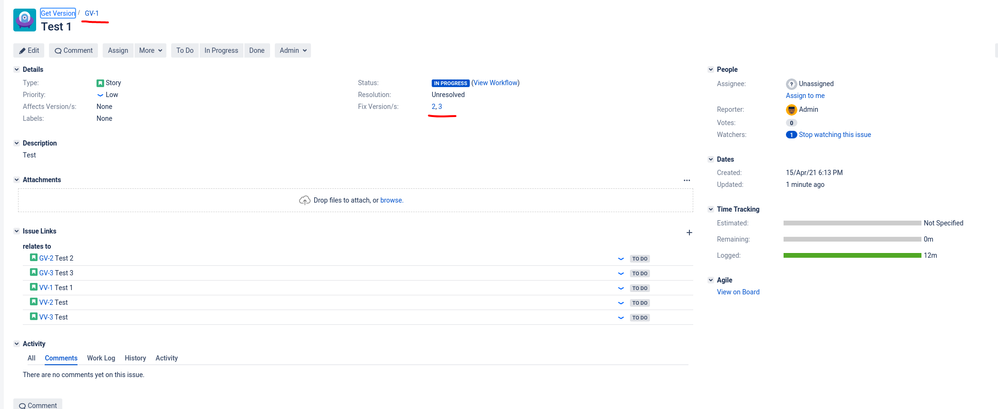Image resolution: width=998 pixels, height=409 pixels.
Task: Click the watchers count badge
Action: [791, 135]
